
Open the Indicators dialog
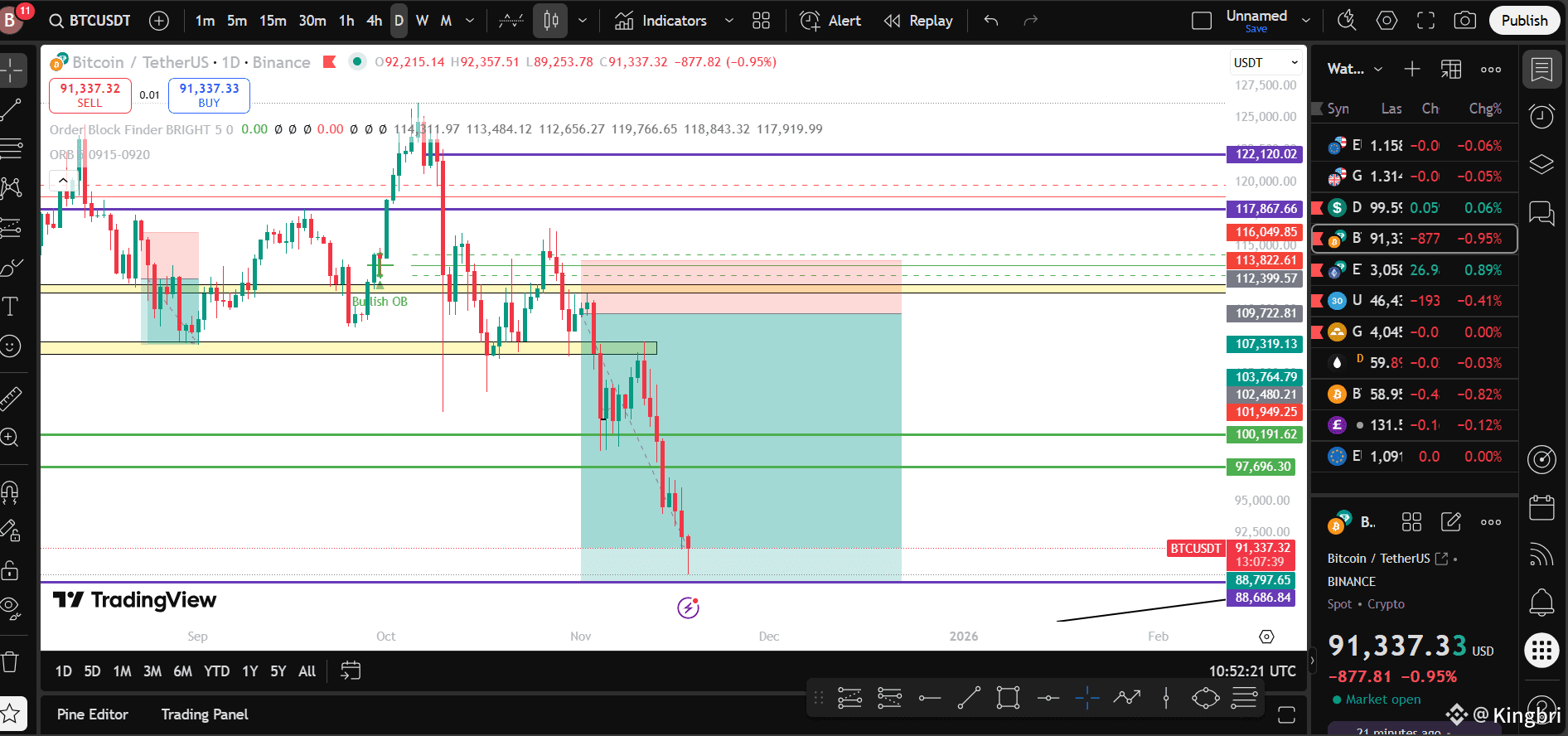coord(661,21)
